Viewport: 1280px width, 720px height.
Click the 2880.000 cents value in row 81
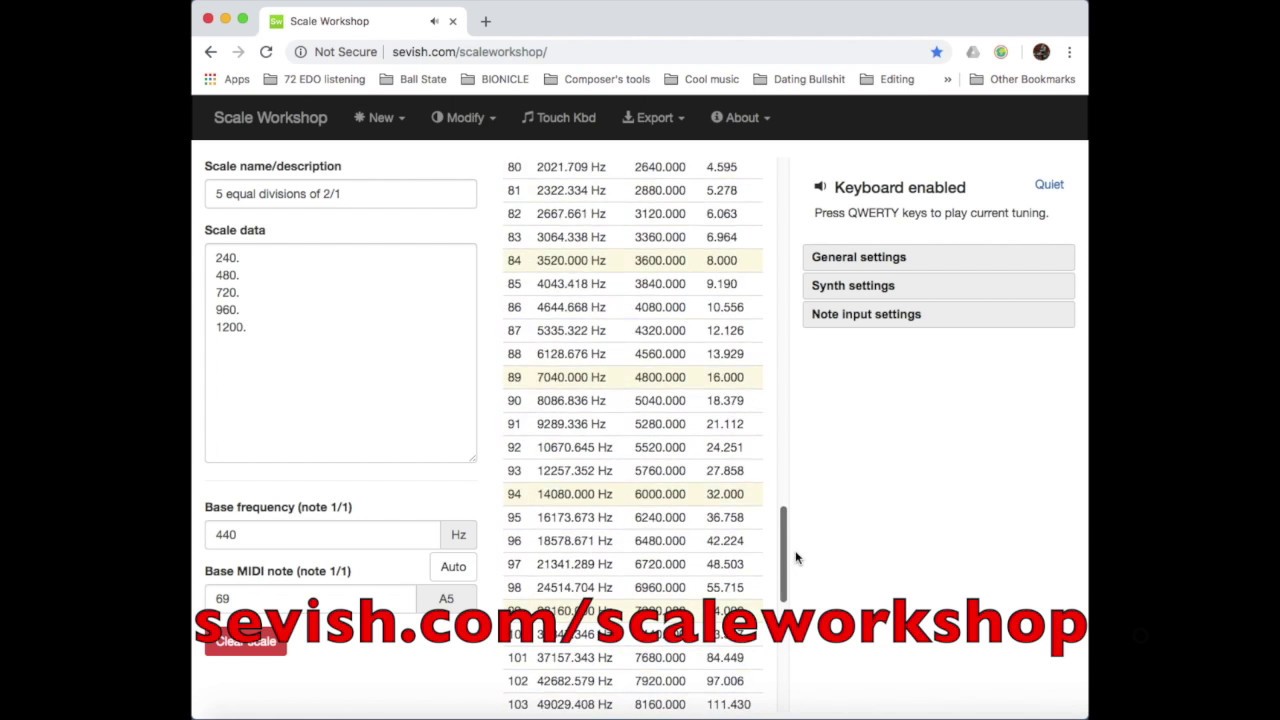pos(660,190)
